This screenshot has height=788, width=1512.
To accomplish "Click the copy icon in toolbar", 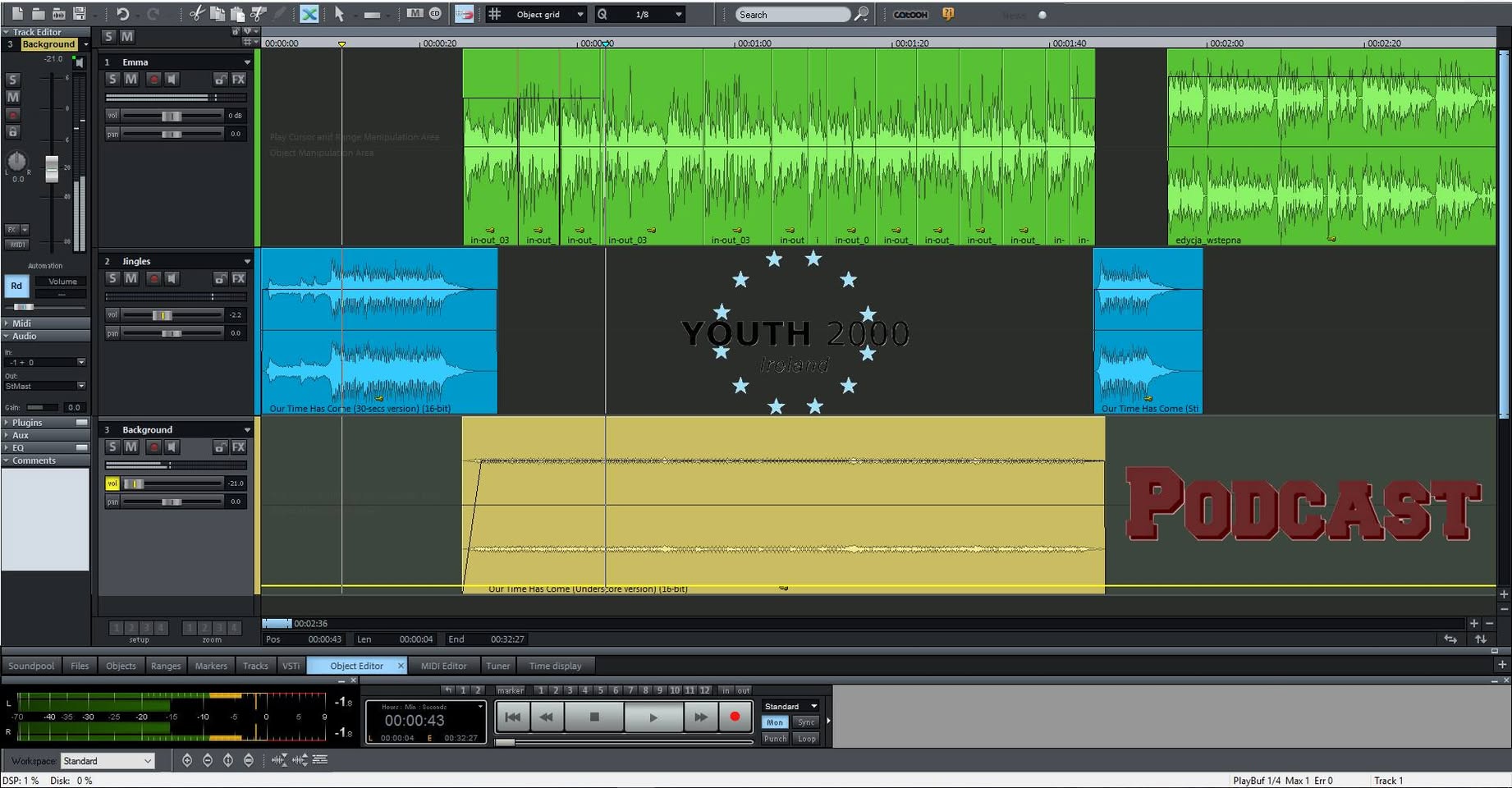I will 218,14.
